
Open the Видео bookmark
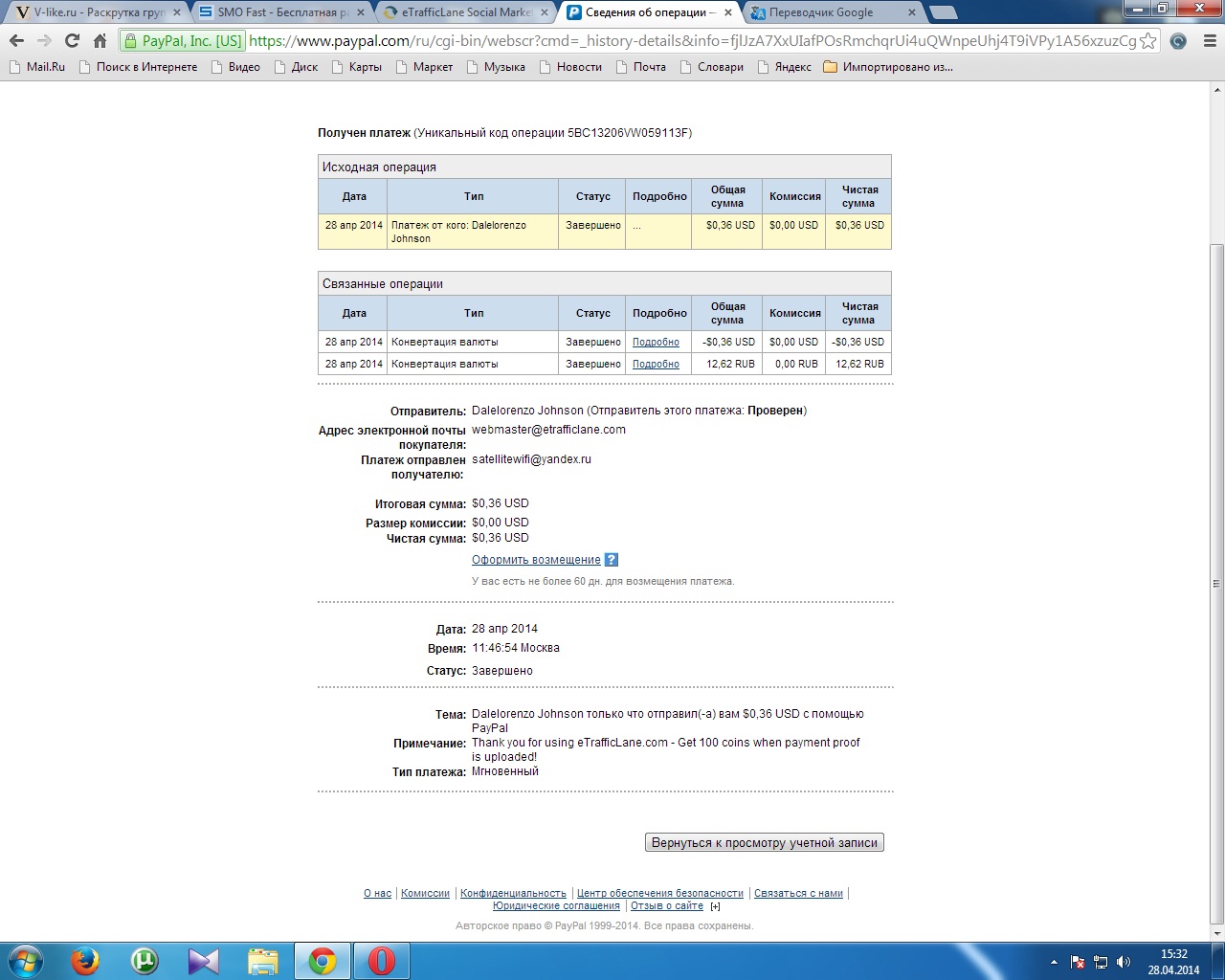(235, 67)
